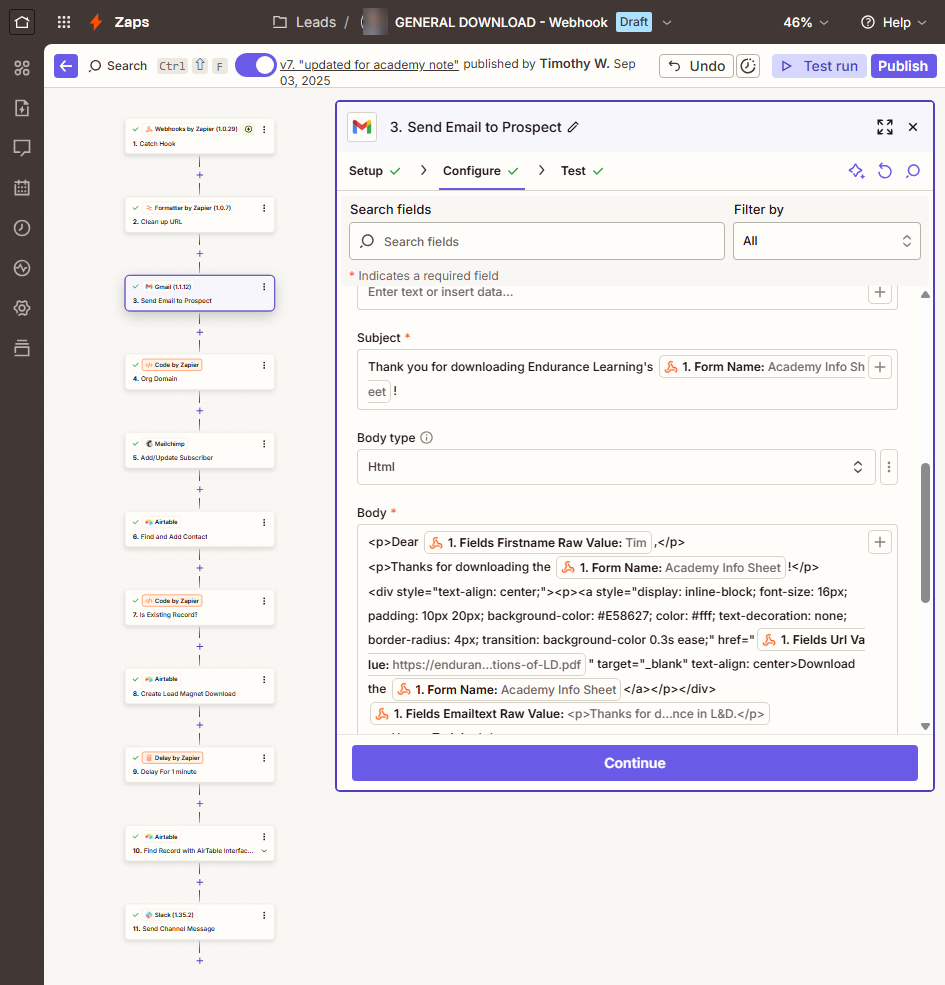945x985 pixels.
Task: Open the Help dropdown menu
Action: point(893,23)
